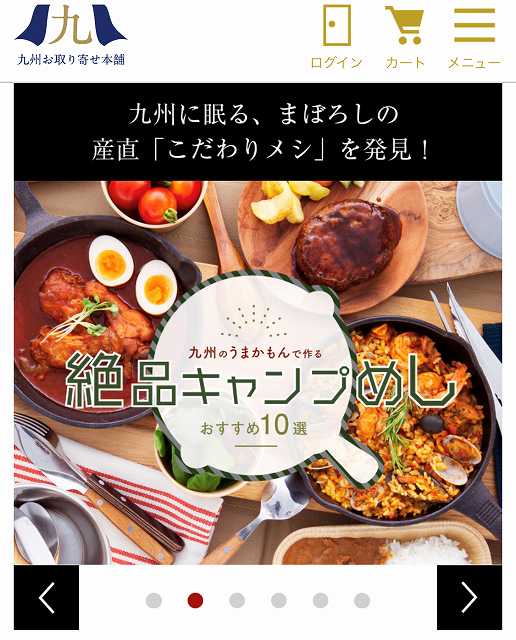Open the hamburger メニュー icon
The height and width of the screenshot is (640, 516).
pyautogui.click(x=474, y=25)
